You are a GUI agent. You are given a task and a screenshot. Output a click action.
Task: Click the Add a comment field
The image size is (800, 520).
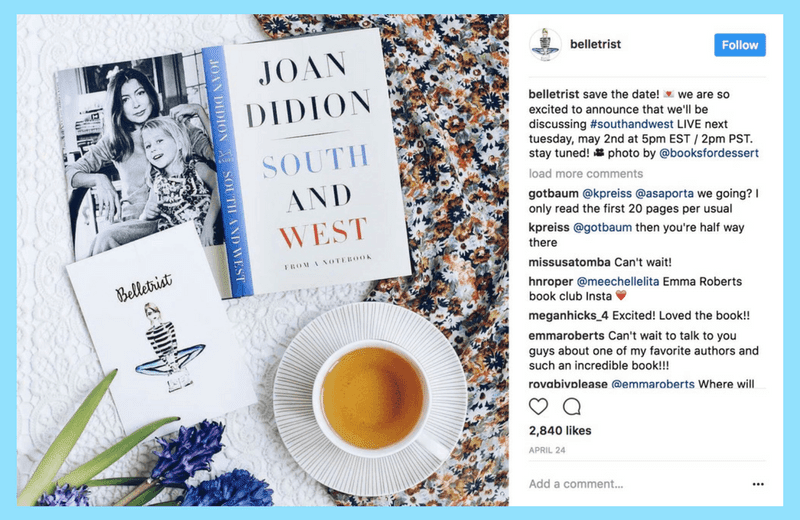(x=638, y=484)
